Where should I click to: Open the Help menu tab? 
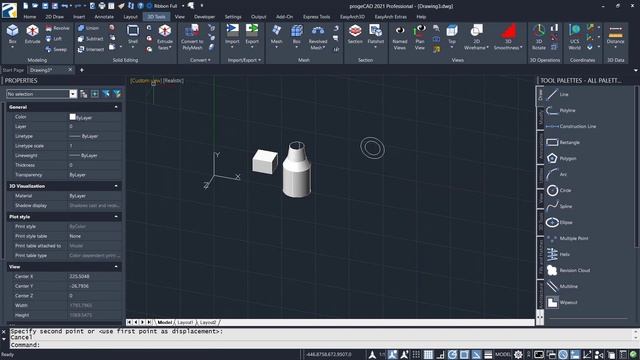coord(421,17)
